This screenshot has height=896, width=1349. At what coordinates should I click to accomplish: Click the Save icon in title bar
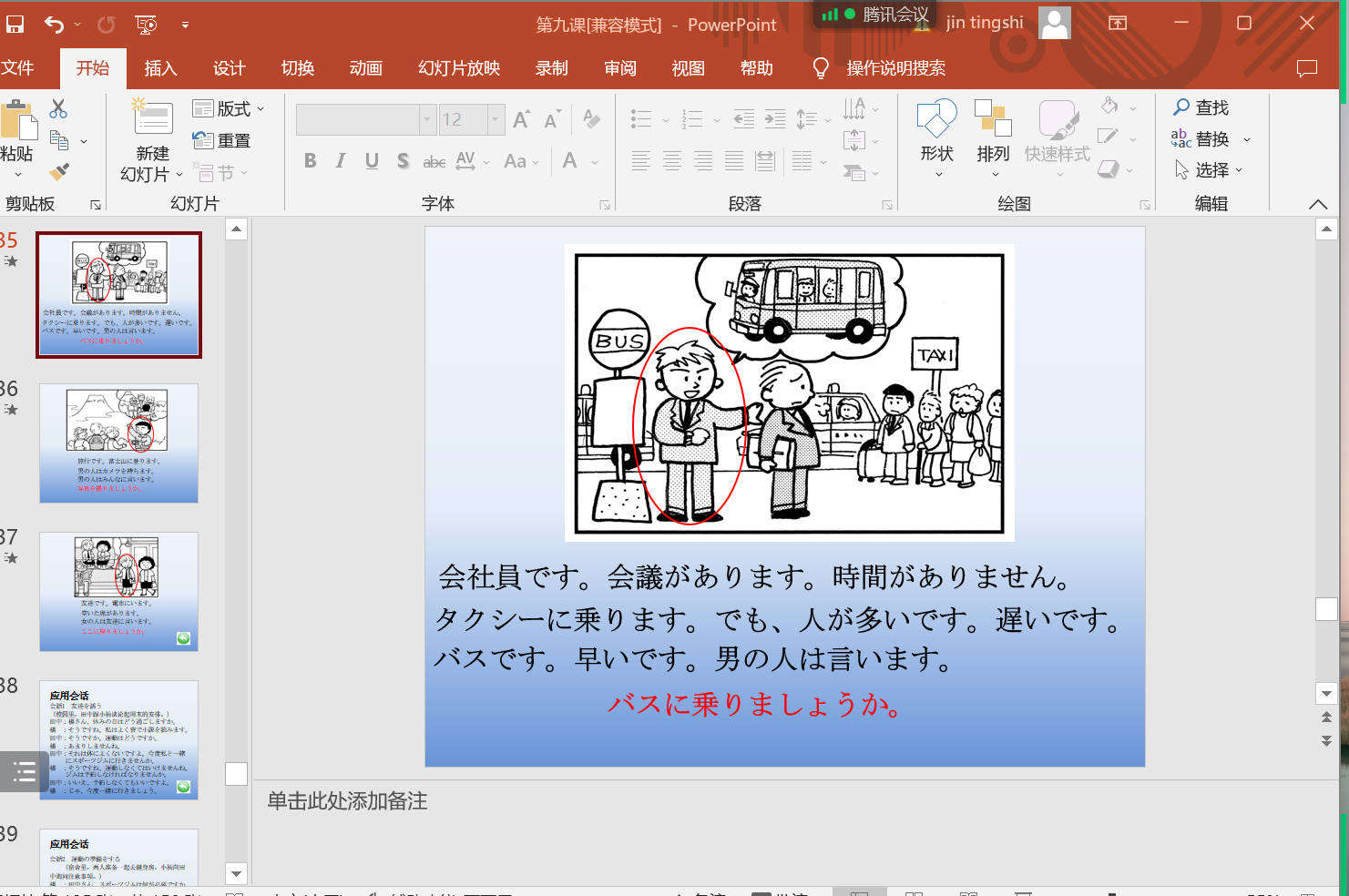click(15, 25)
